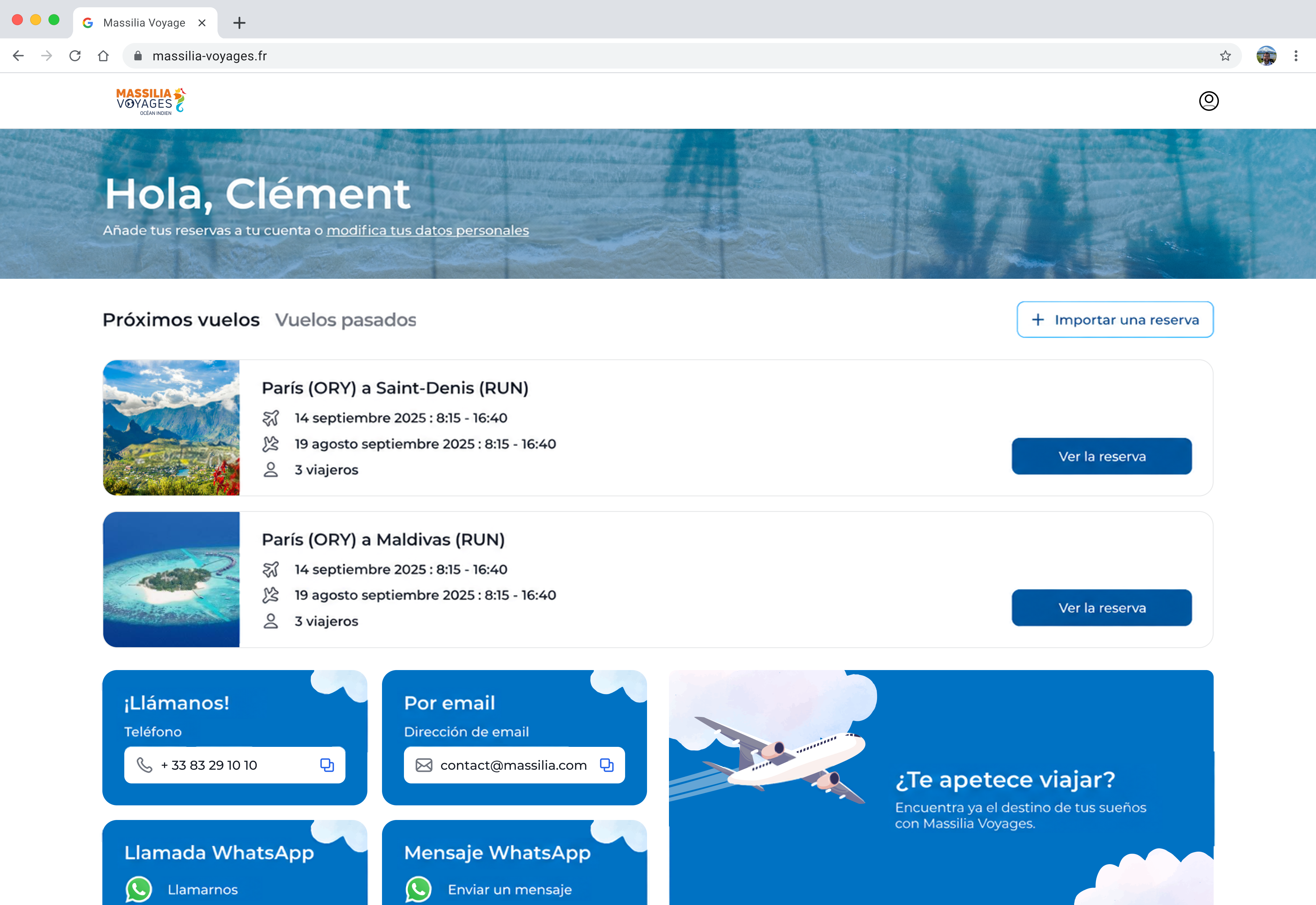Viewport: 1316px width, 905px height.
Task: Click the Llamarnos WhatsApp link
Action: pos(203,889)
